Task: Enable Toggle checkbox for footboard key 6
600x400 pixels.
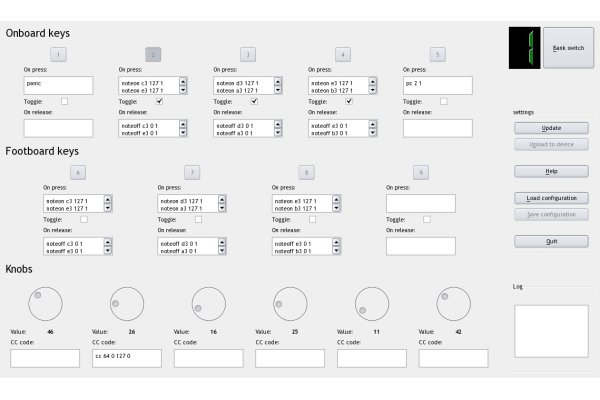Action: [84, 219]
